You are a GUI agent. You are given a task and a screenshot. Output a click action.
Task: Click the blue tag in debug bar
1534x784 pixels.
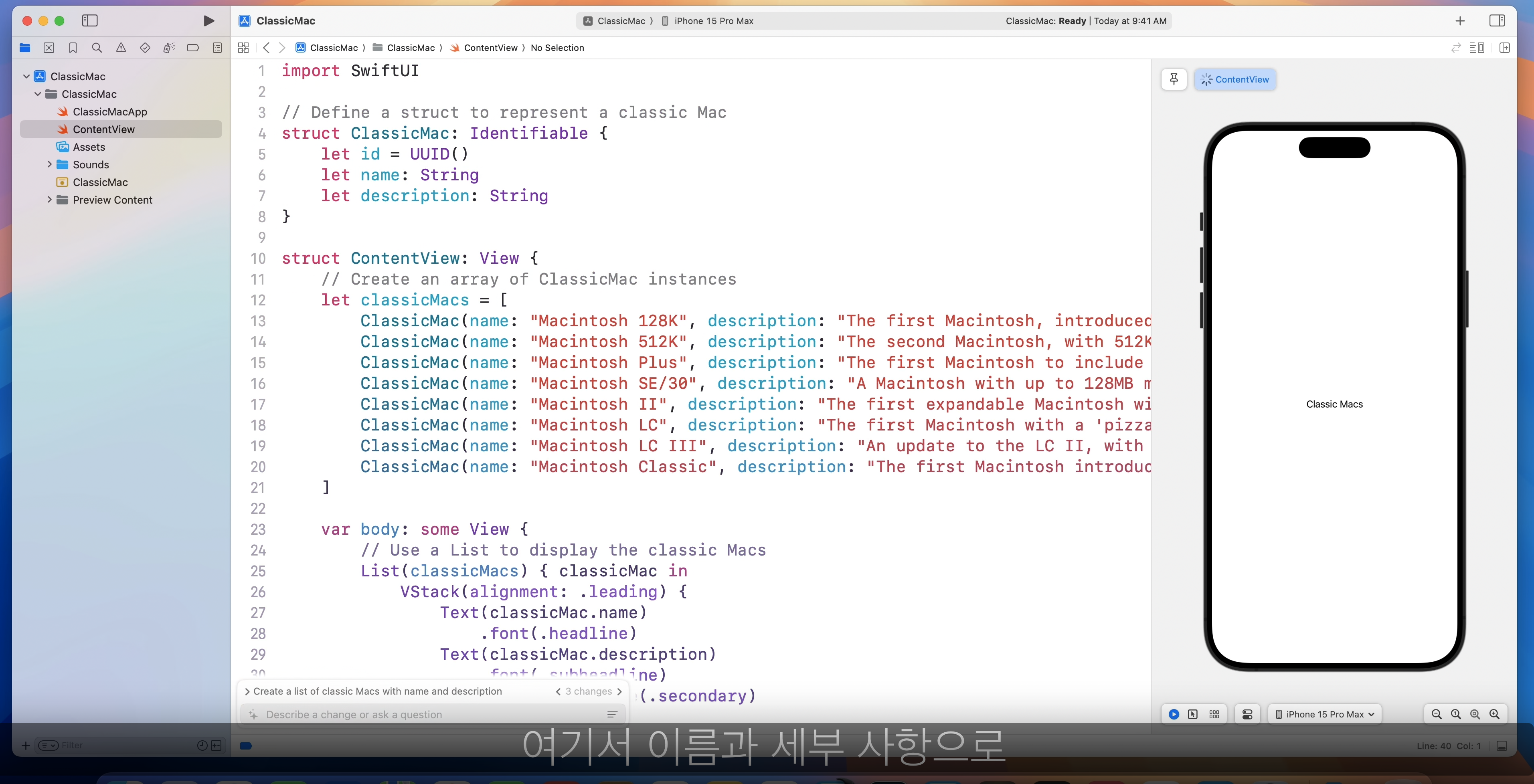(x=246, y=746)
